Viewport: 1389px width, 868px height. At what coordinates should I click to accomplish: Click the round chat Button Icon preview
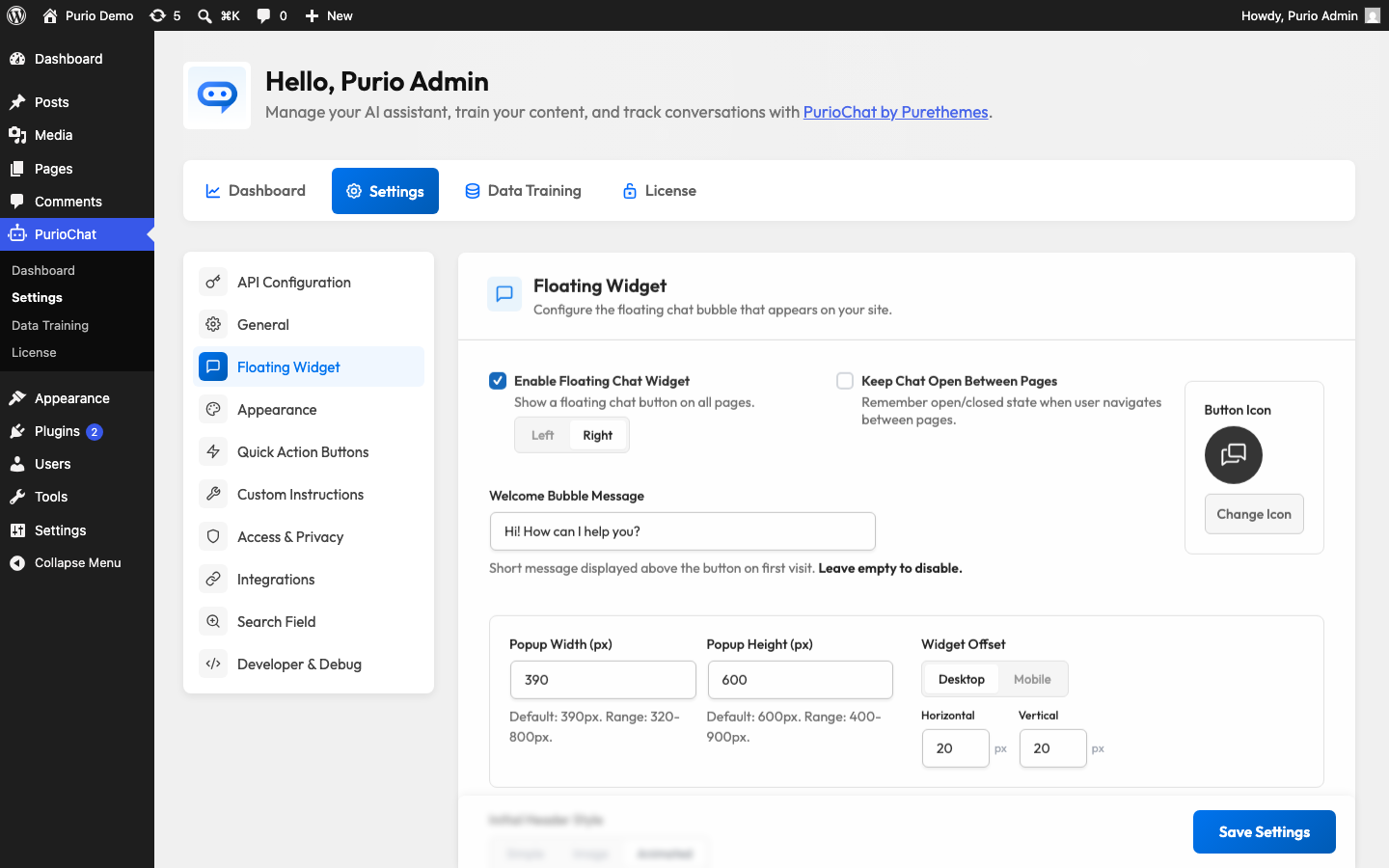point(1233,455)
